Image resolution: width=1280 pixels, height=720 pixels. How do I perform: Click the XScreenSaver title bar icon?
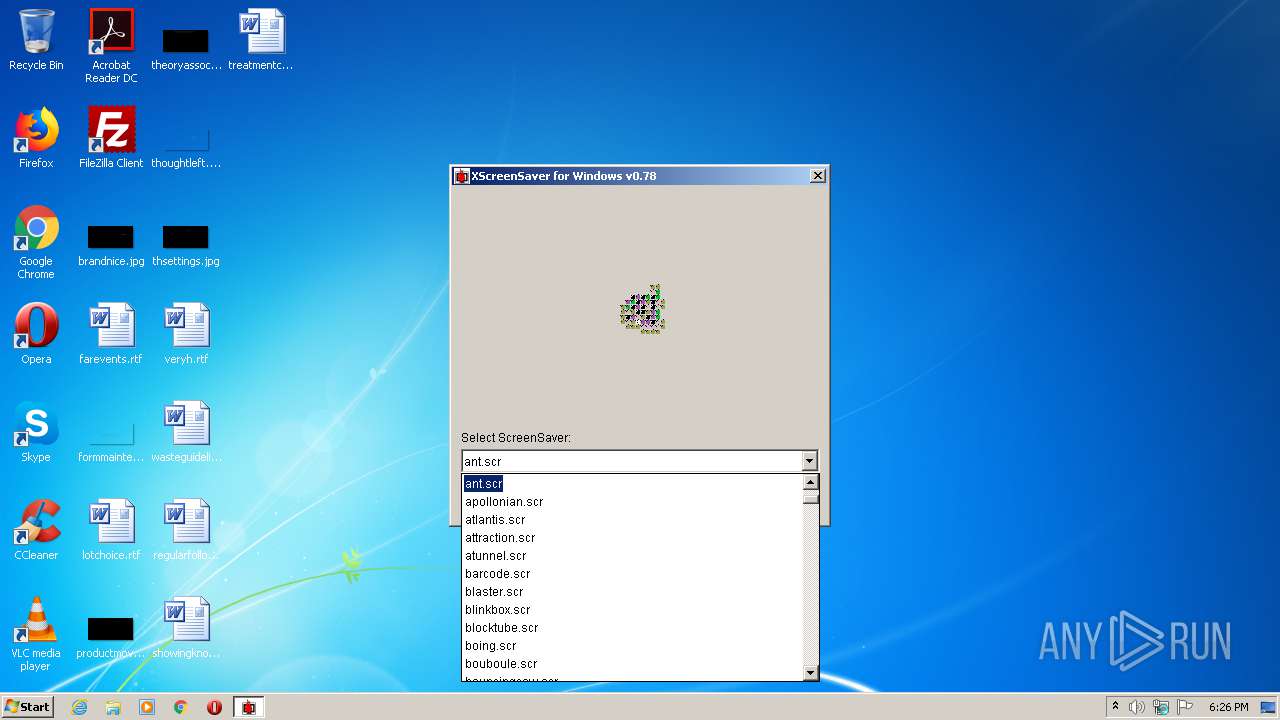(461, 176)
